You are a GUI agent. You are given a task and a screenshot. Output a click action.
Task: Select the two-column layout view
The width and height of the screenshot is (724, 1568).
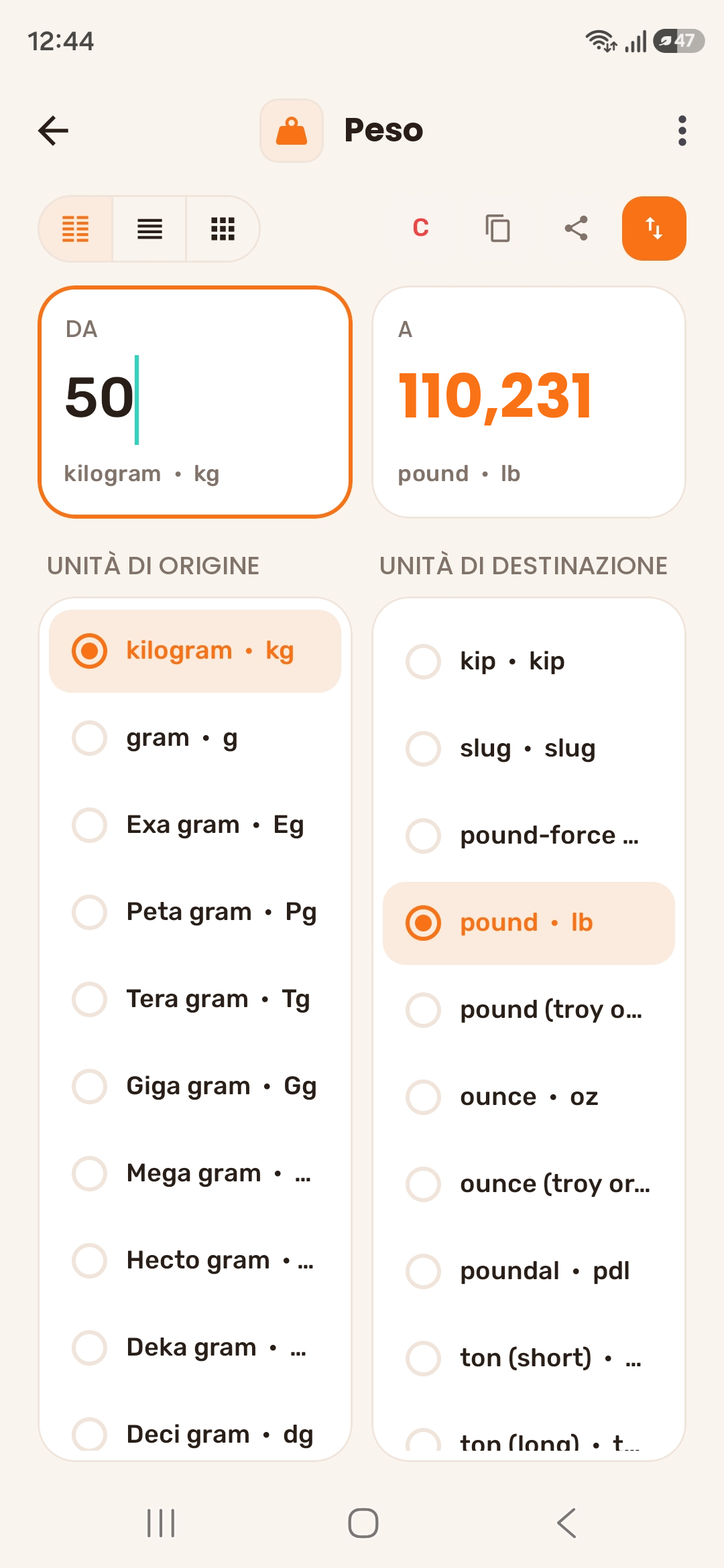tap(76, 228)
